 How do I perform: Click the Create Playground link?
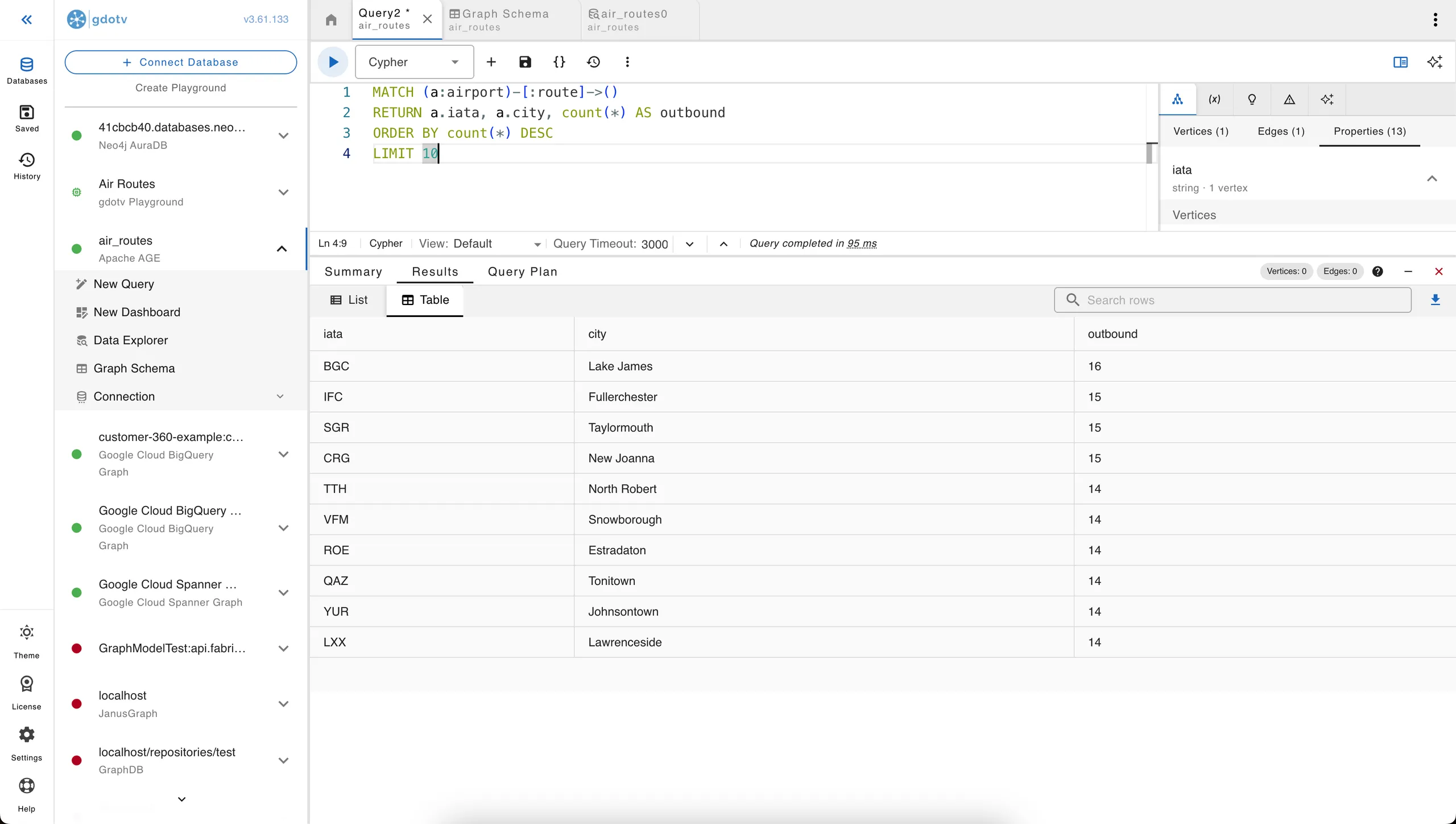pos(181,88)
